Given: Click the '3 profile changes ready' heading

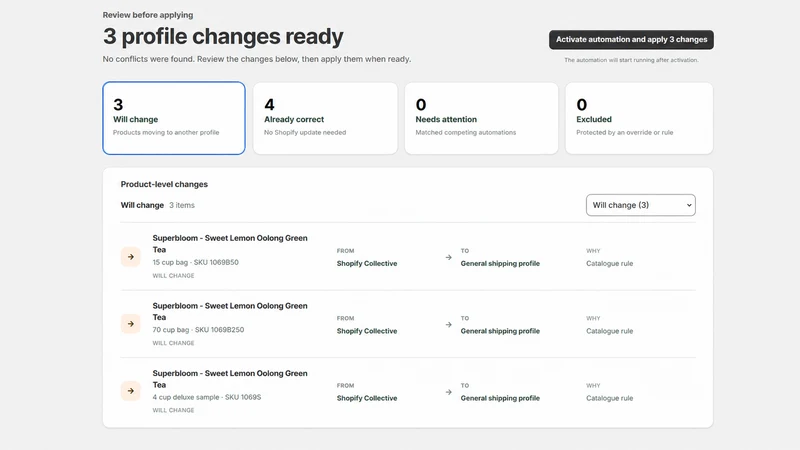Looking at the screenshot, I should (x=223, y=36).
